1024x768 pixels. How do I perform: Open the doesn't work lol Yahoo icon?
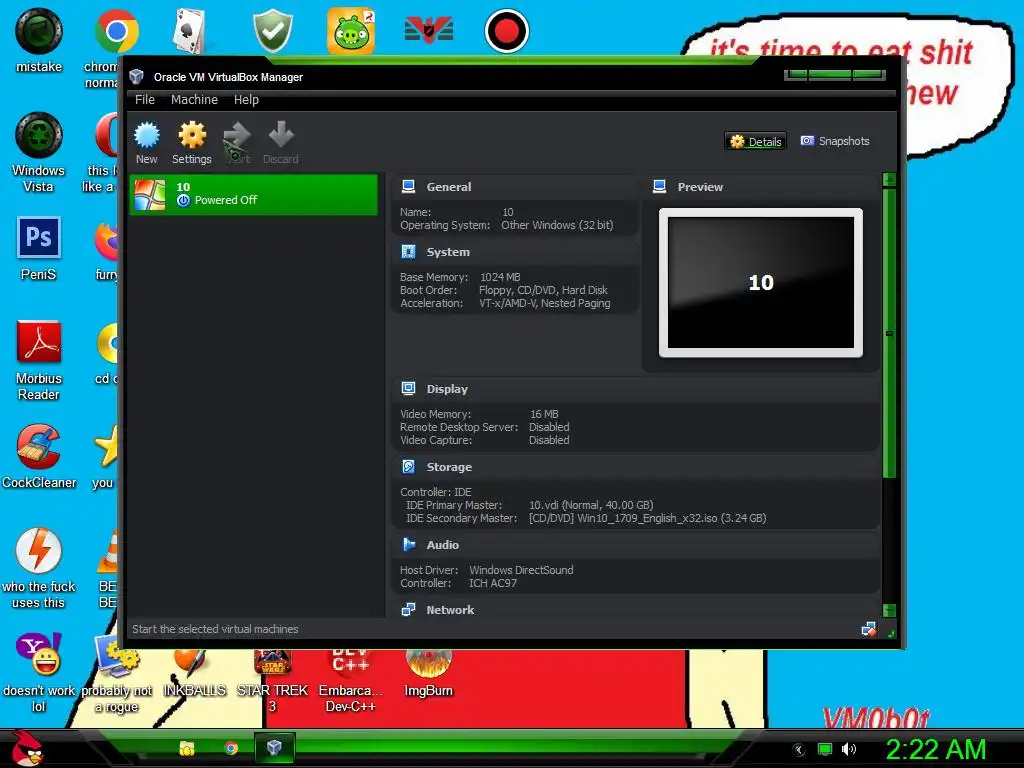[x=39, y=673]
